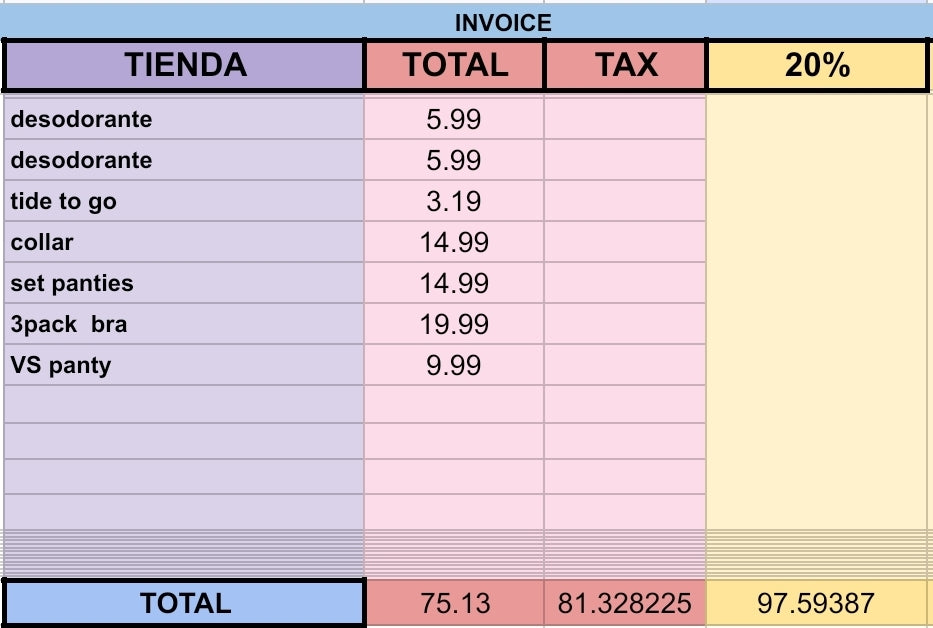Select the 75.13 sum cell
The height and width of the screenshot is (628, 933).
pos(455,603)
